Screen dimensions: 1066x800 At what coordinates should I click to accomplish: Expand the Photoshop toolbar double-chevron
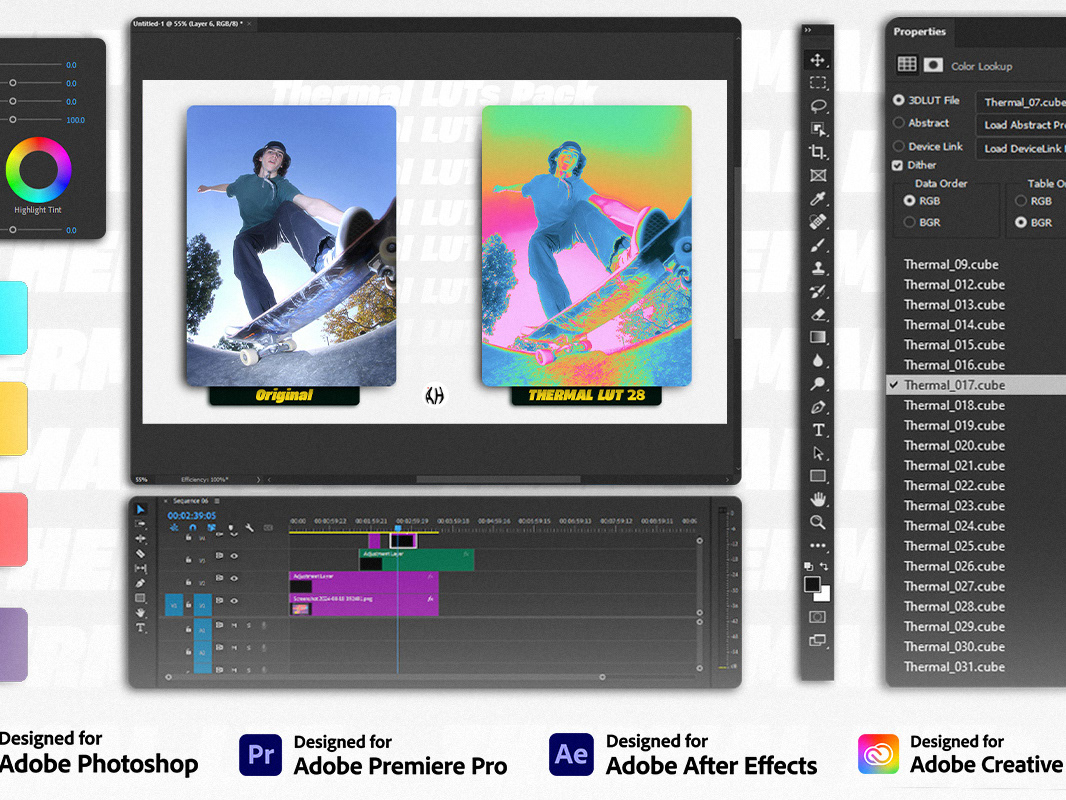[808, 30]
